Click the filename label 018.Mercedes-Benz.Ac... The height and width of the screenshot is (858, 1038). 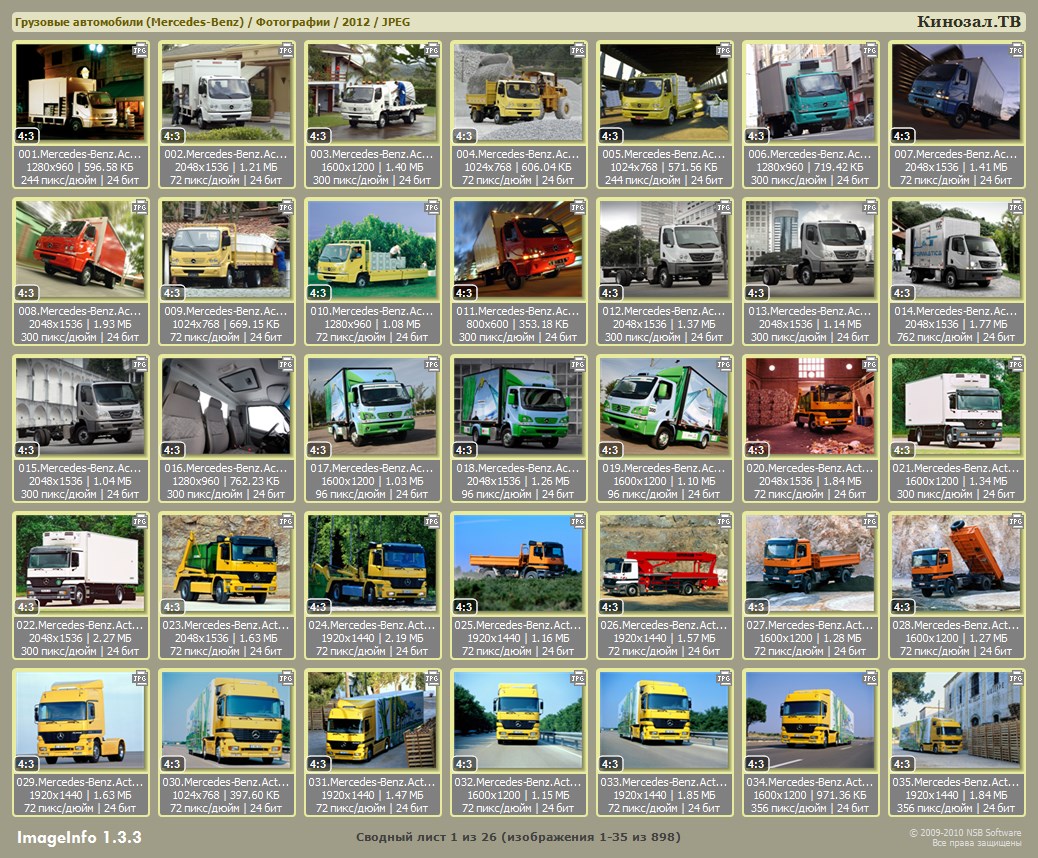click(x=518, y=468)
